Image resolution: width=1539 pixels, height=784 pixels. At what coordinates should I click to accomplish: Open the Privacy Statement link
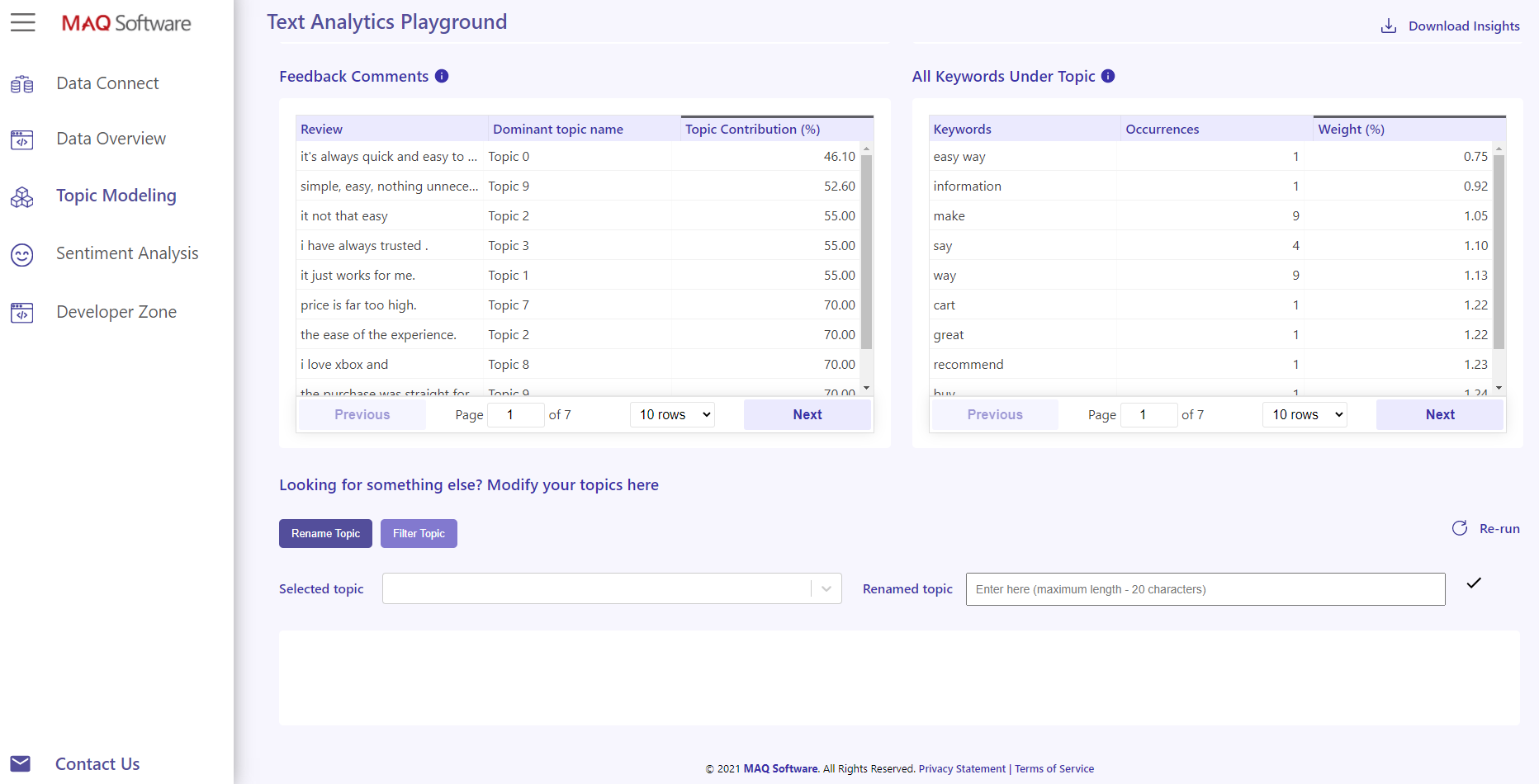962,768
